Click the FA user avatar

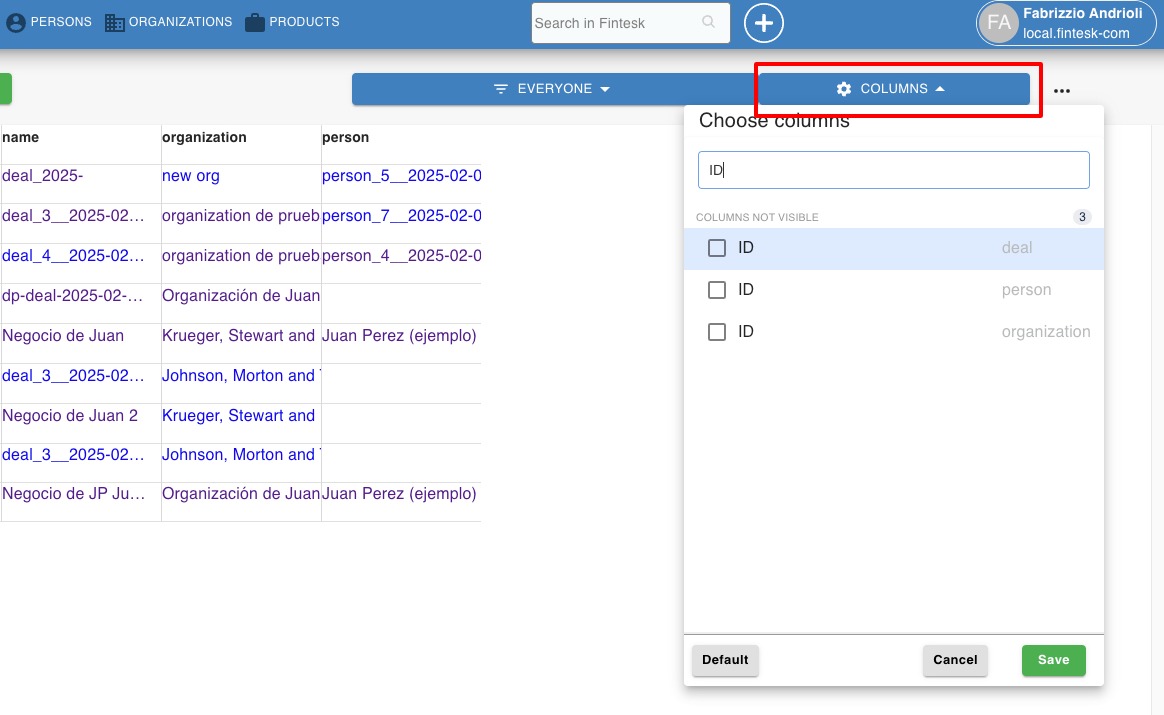point(998,23)
